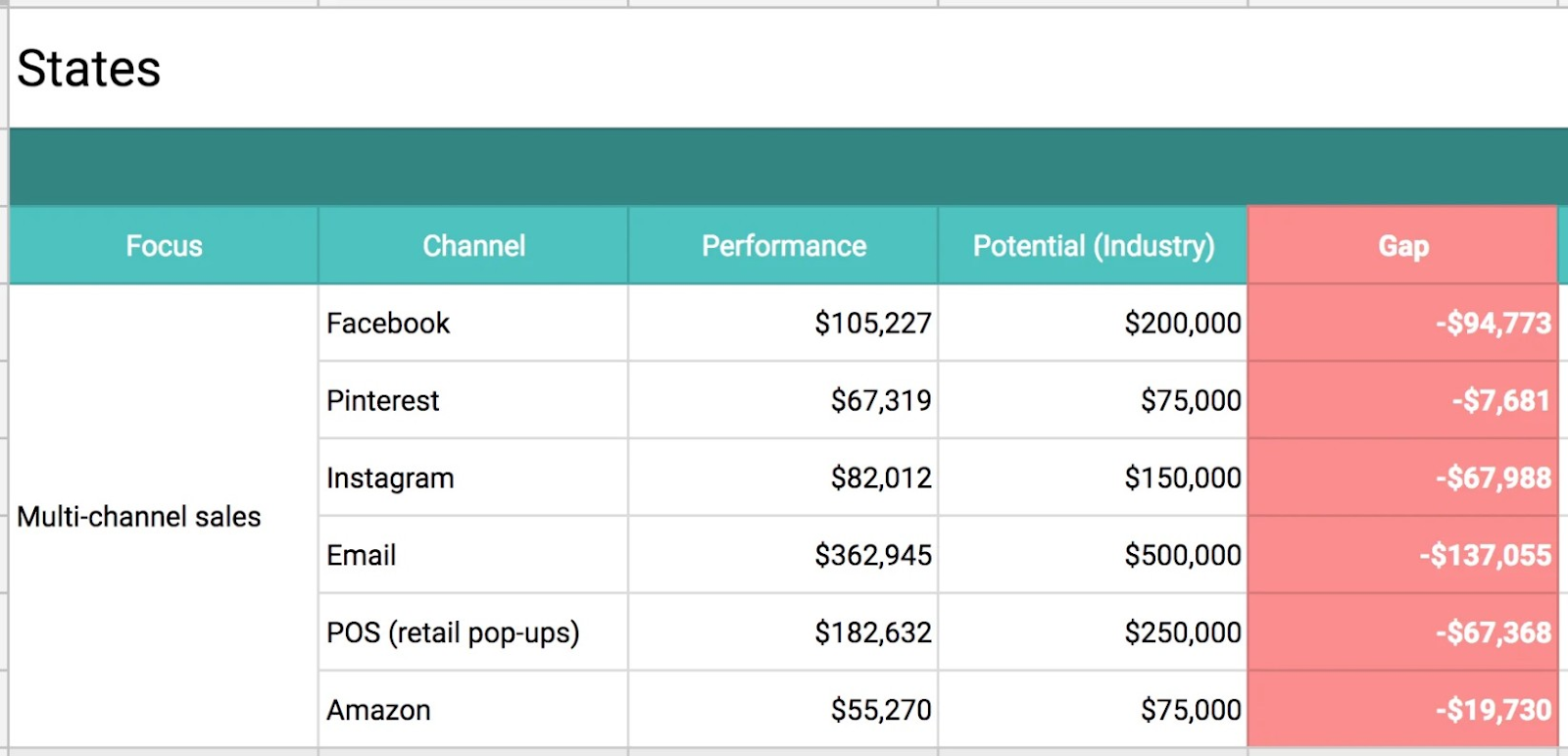Click the Email channel cell
Screen dimensions: 1568x756
point(362,555)
